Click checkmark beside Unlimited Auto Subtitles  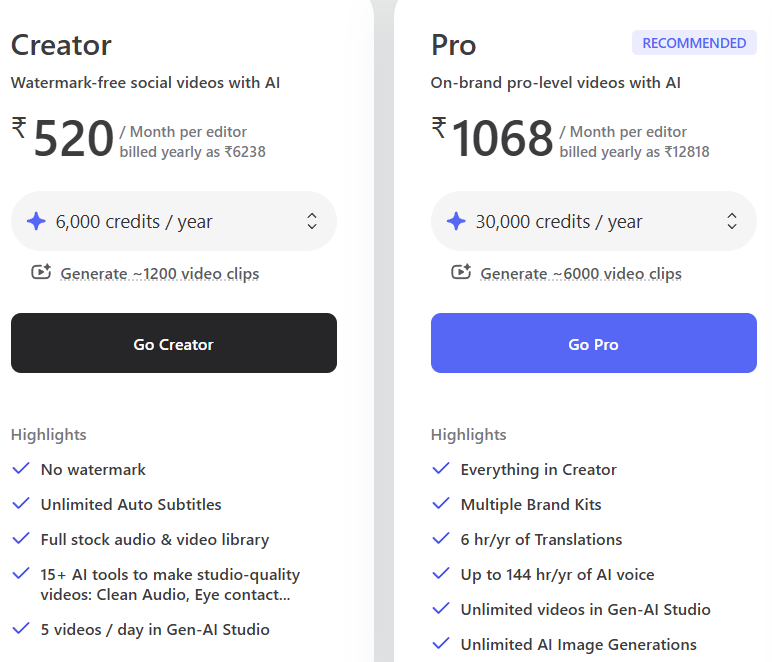tap(20, 504)
